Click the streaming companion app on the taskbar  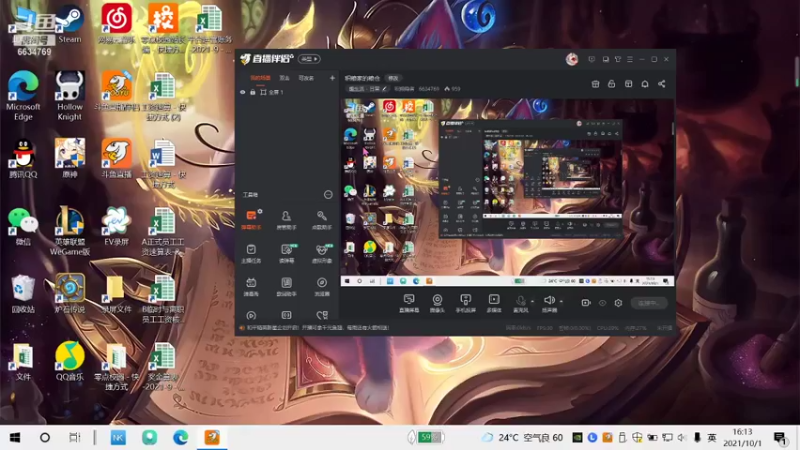pyautogui.click(x=212, y=437)
